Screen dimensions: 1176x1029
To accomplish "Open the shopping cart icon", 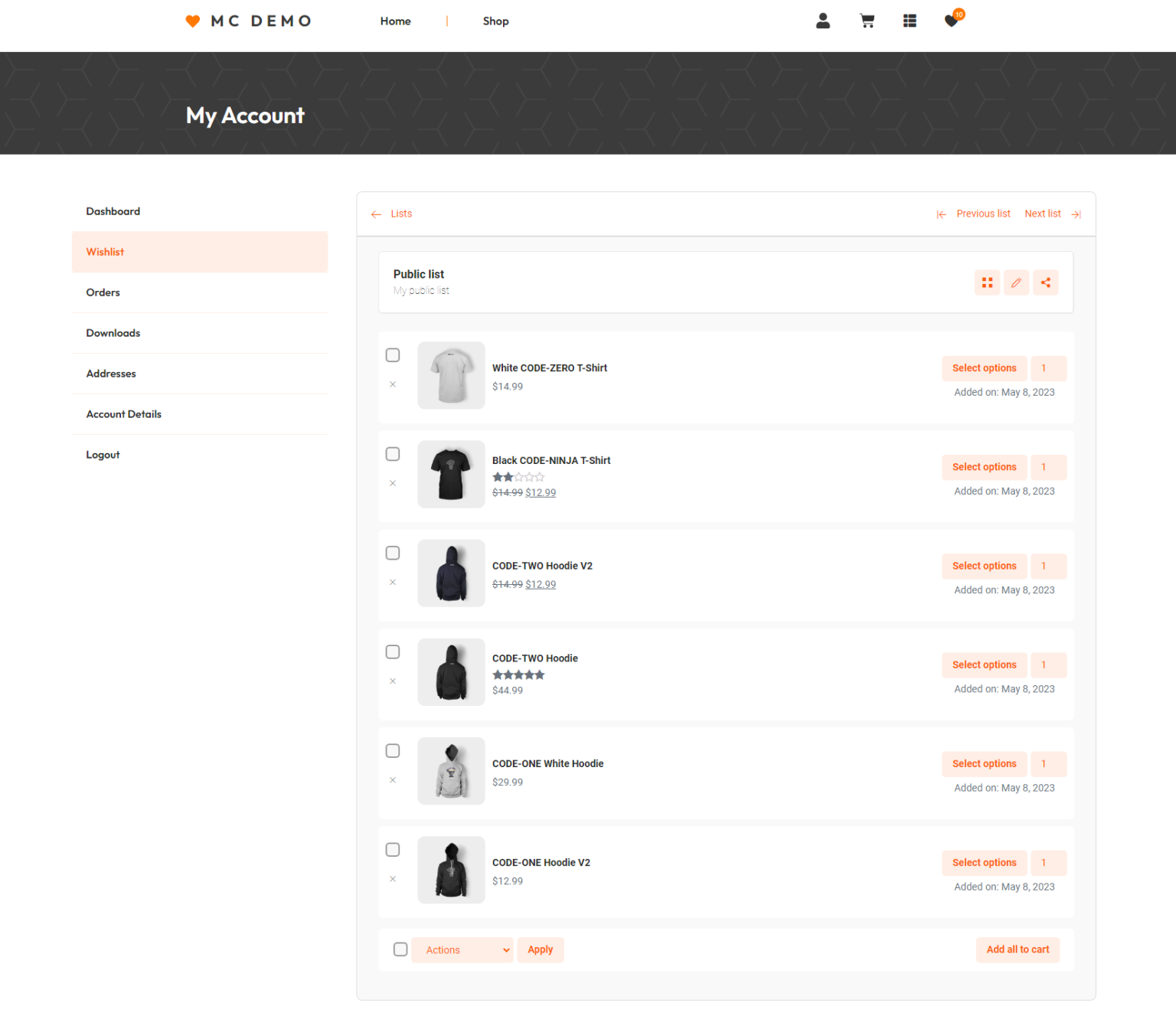I will (x=867, y=21).
